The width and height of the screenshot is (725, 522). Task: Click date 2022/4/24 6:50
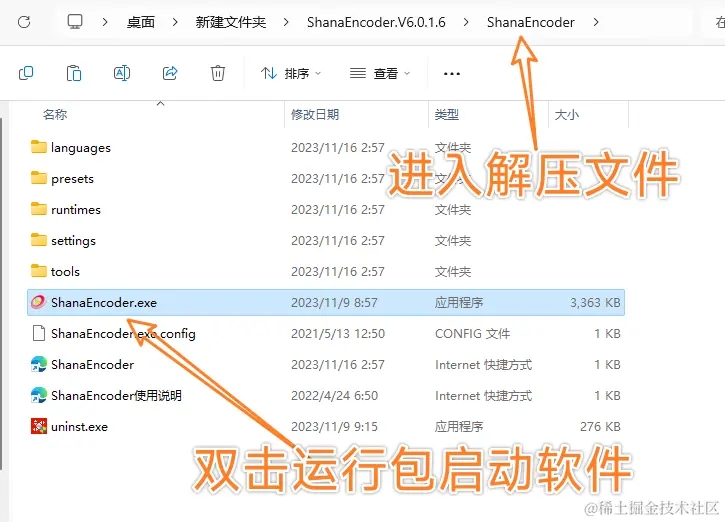334,395
